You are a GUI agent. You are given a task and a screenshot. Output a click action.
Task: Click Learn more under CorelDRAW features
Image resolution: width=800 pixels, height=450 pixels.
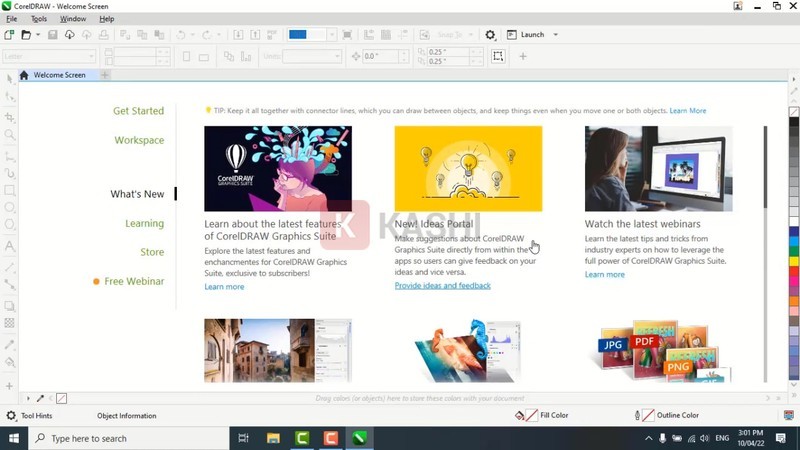(x=224, y=286)
